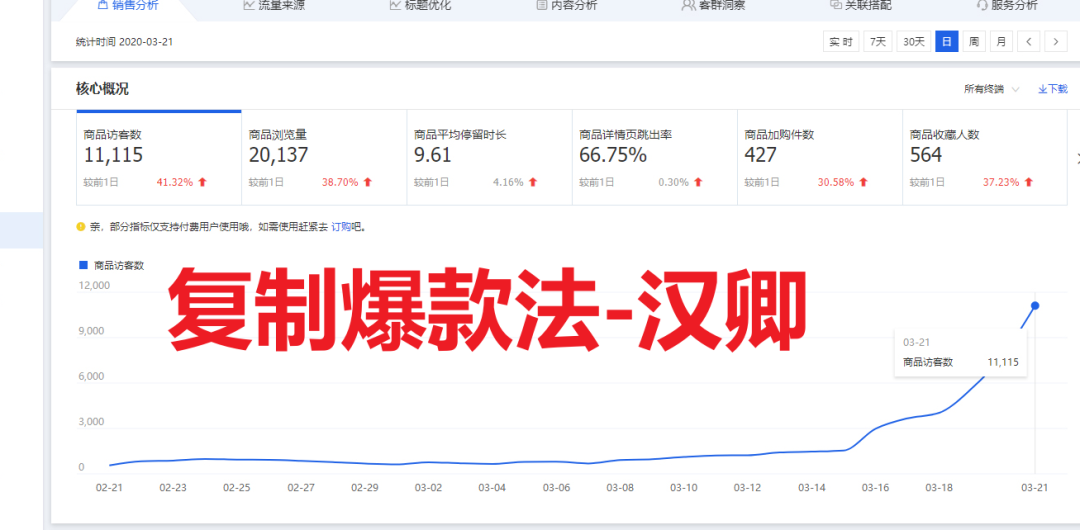Select the 商品平均停留时长 metric card
Screen dimensions: 1080x530
490,159
